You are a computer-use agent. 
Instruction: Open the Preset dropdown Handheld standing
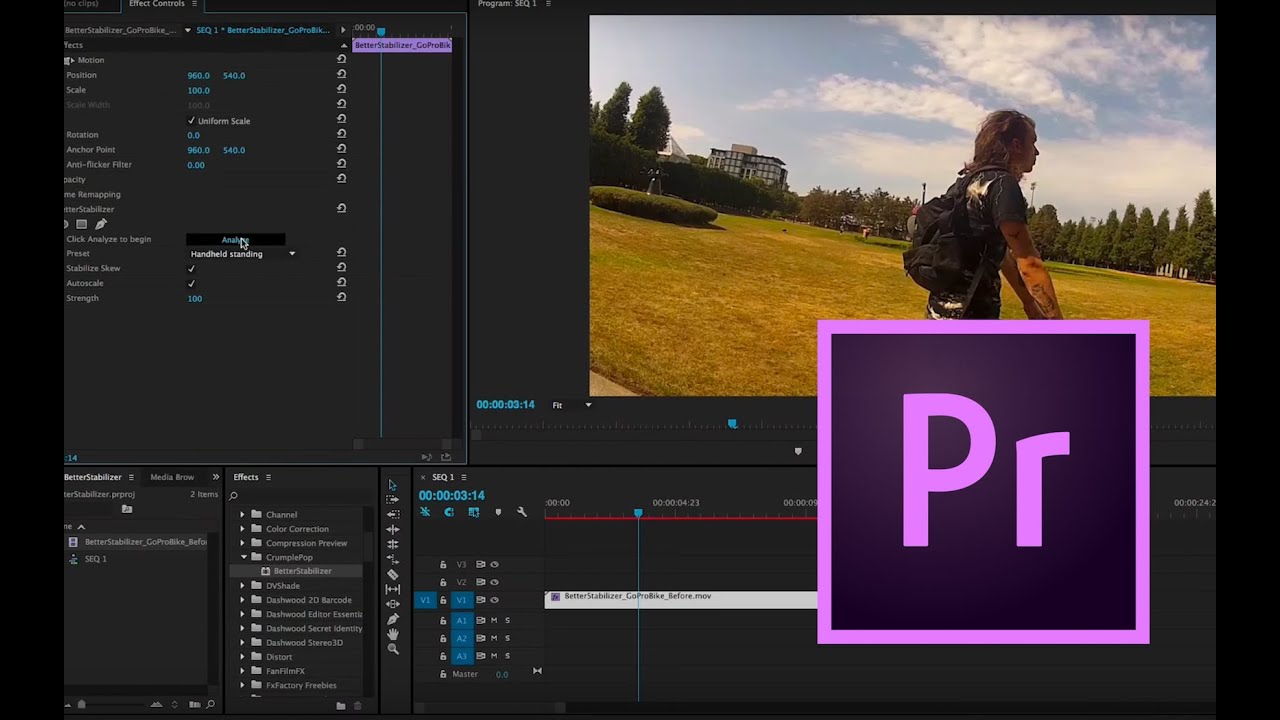tap(242, 254)
